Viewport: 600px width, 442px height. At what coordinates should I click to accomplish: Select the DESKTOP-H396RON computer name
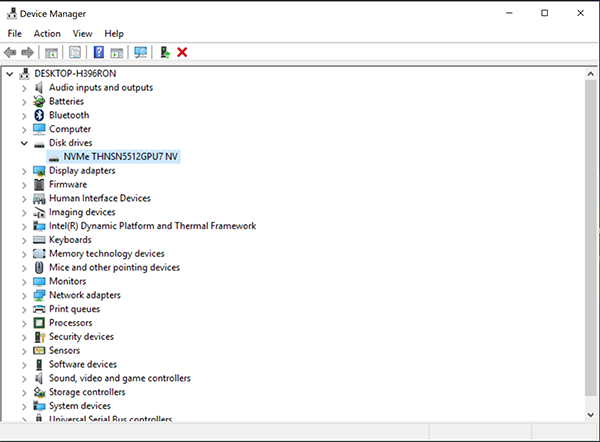tap(75, 73)
